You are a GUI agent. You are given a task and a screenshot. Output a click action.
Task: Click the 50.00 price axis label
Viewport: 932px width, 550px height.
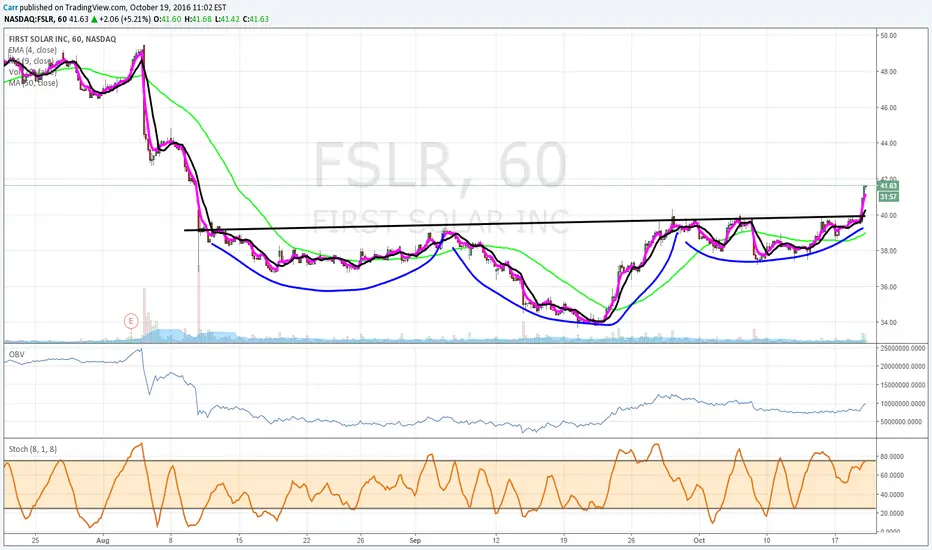889,36
